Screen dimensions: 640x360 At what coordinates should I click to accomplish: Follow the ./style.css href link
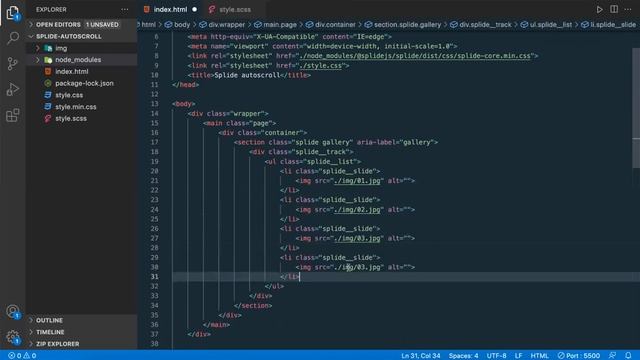pyautogui.click(x=320, y=66)
